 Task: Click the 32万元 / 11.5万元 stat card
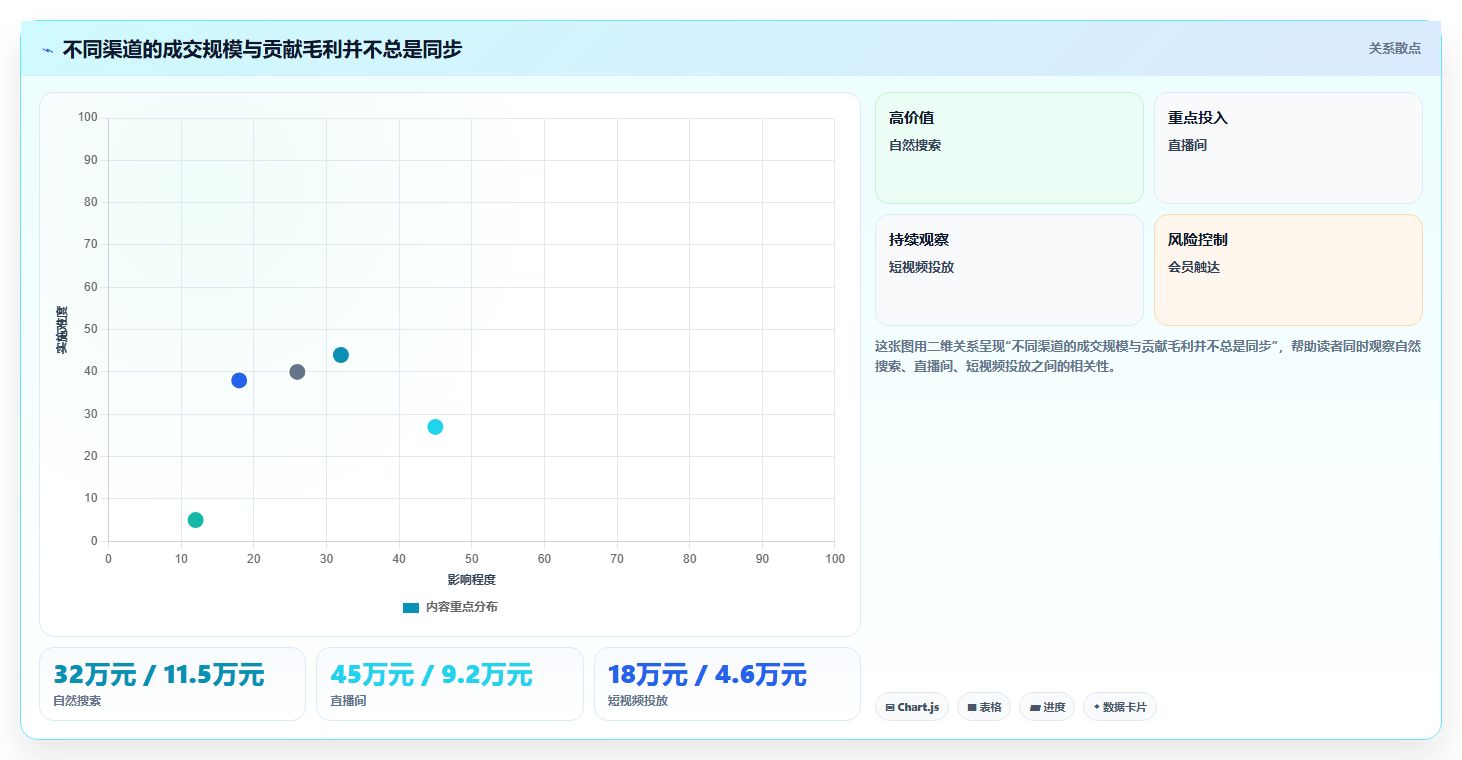pyautogui.click(x=172, y=684)
